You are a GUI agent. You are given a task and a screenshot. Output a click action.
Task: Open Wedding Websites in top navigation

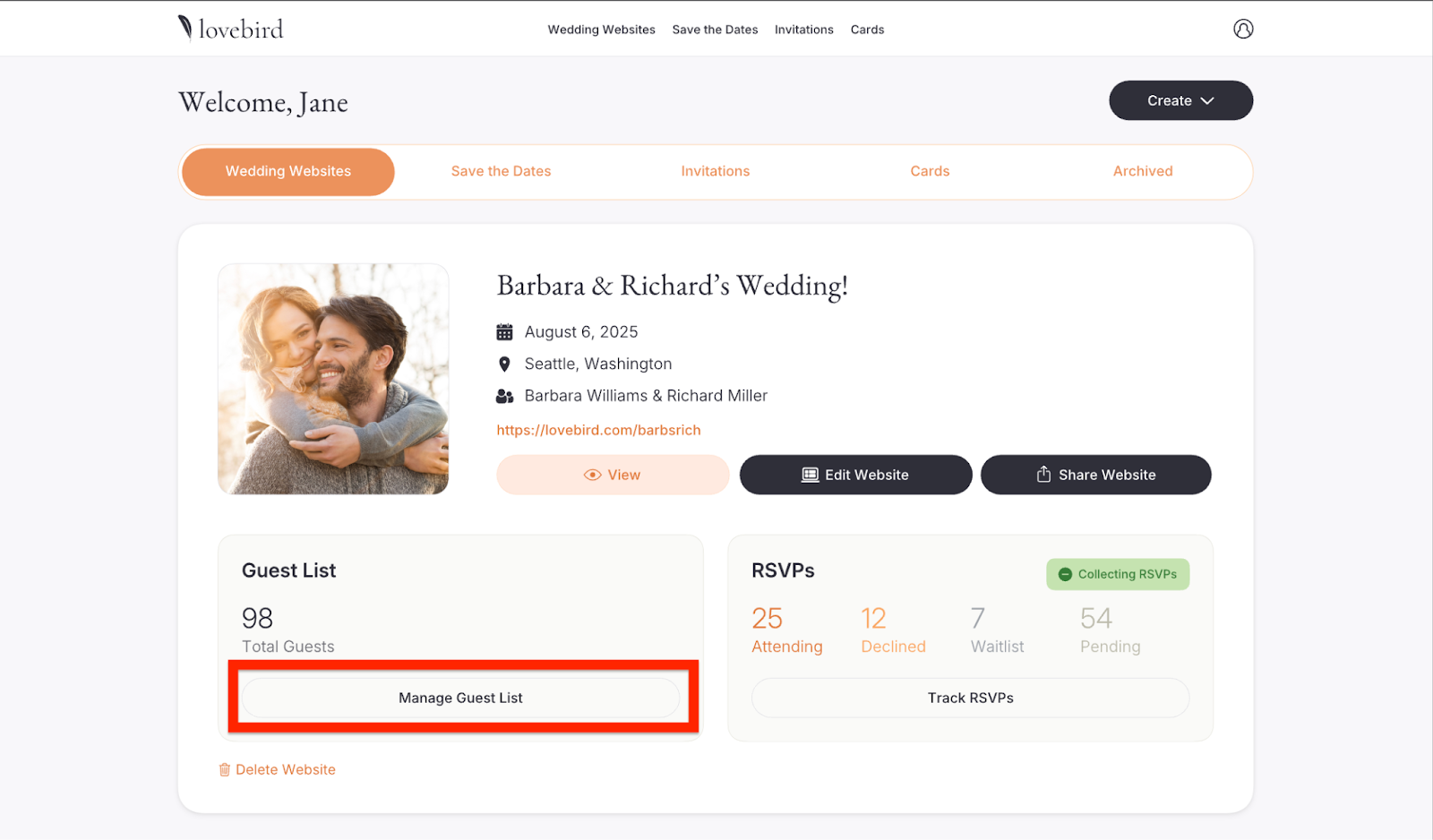coord(602,30)
